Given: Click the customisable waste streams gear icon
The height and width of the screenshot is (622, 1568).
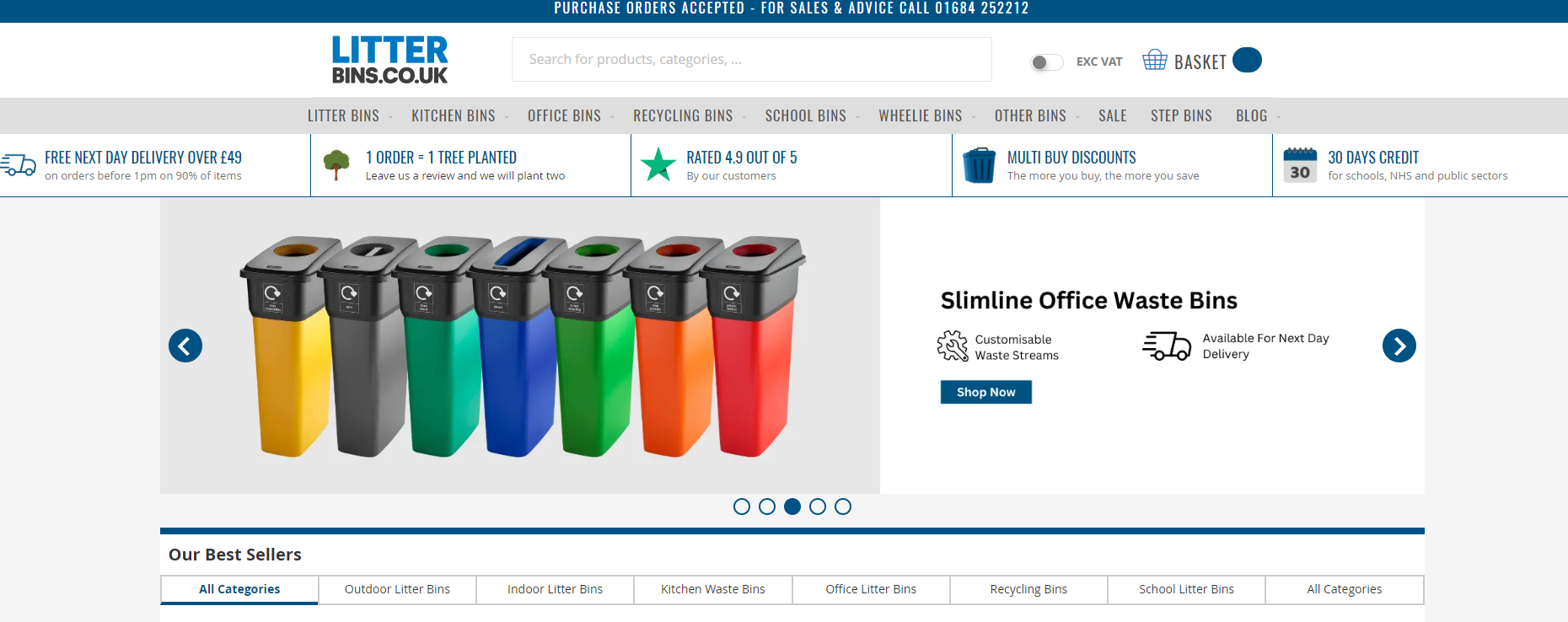Looking at the screenshot, I should tap(953, 346).
